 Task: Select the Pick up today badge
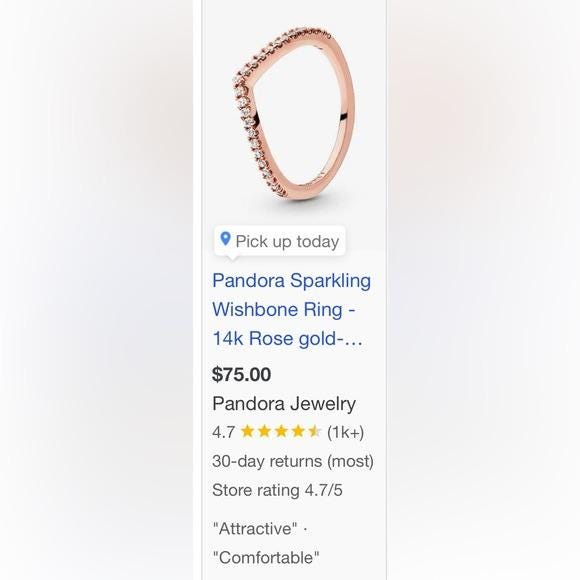(280, 241)
